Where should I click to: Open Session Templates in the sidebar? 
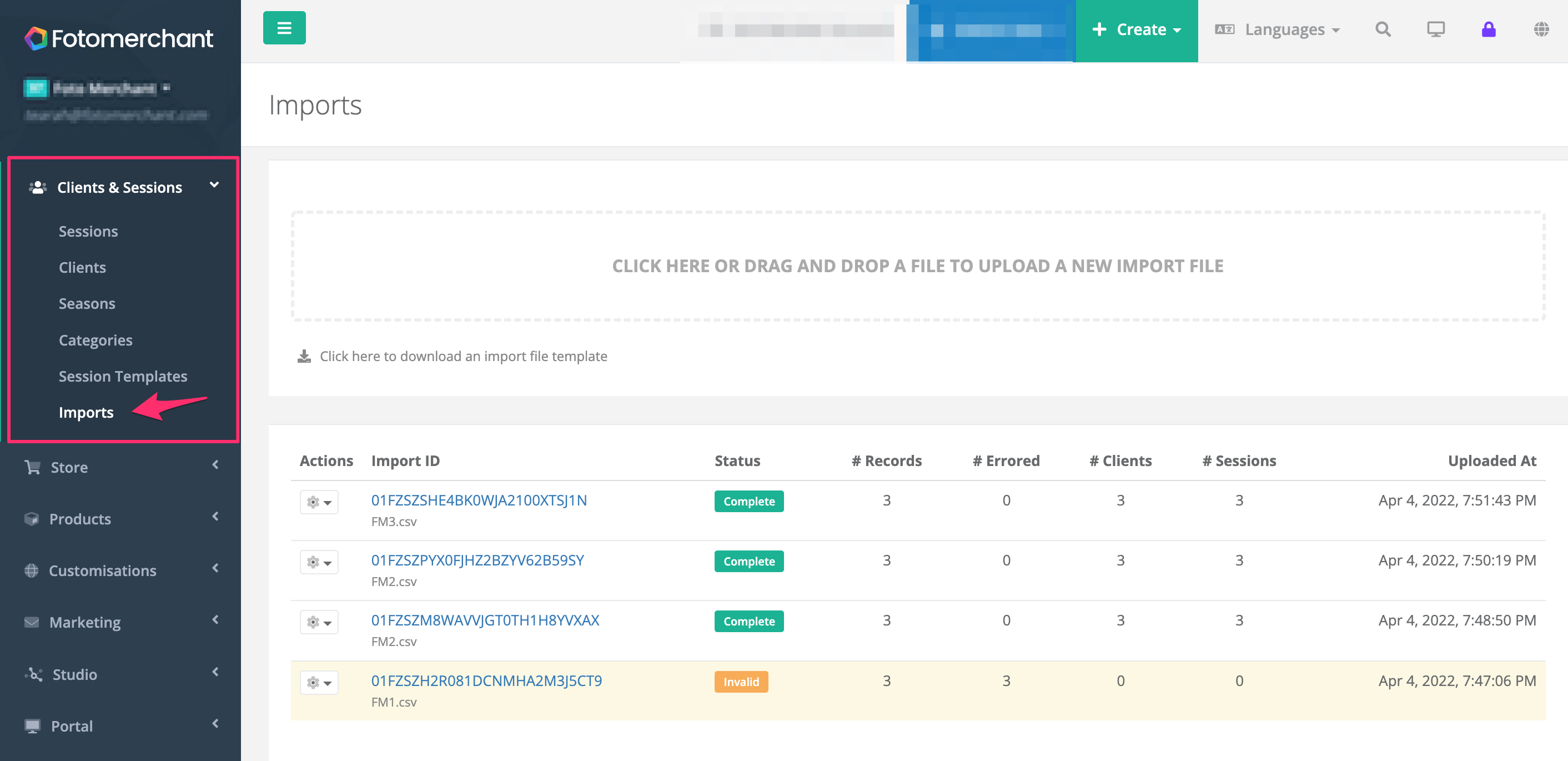click(x=123, y=376)
